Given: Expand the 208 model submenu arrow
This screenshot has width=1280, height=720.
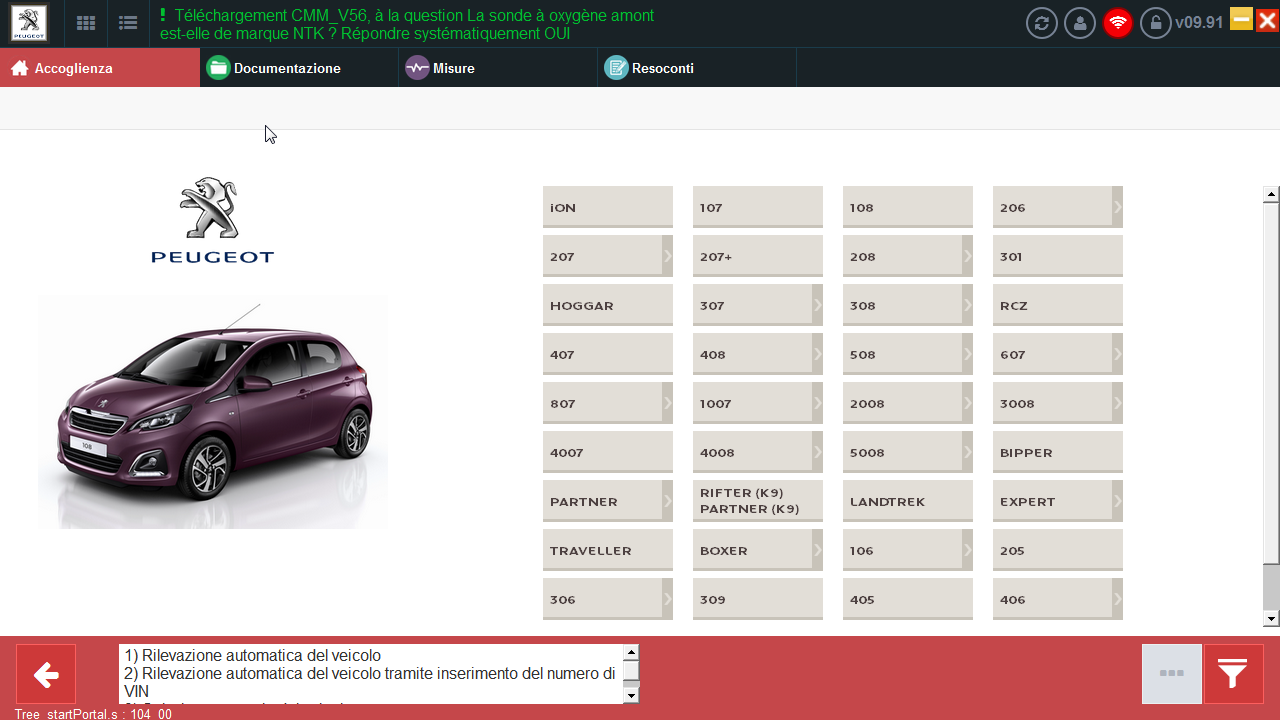Looking at the screenshot, I should (x=967, y=256).
